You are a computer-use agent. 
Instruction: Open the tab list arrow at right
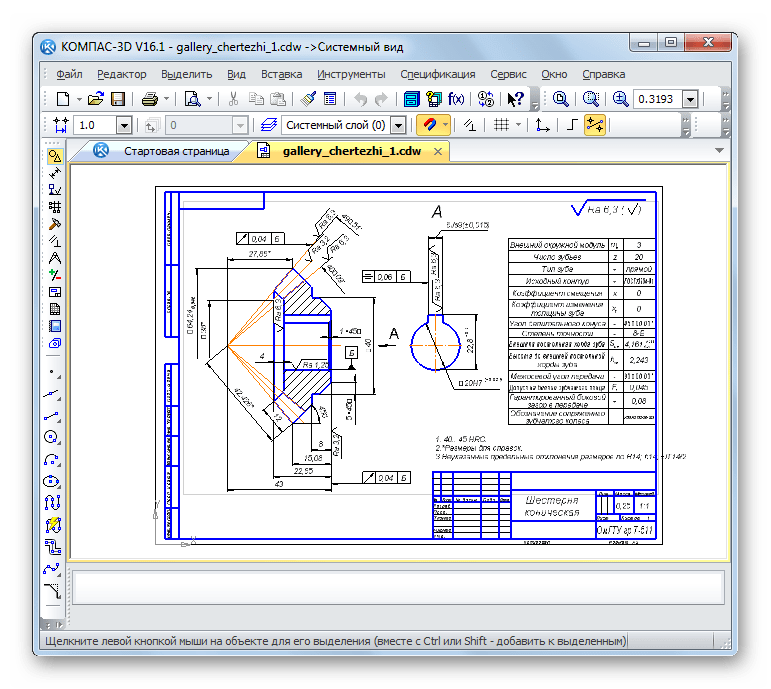point(719,150)
